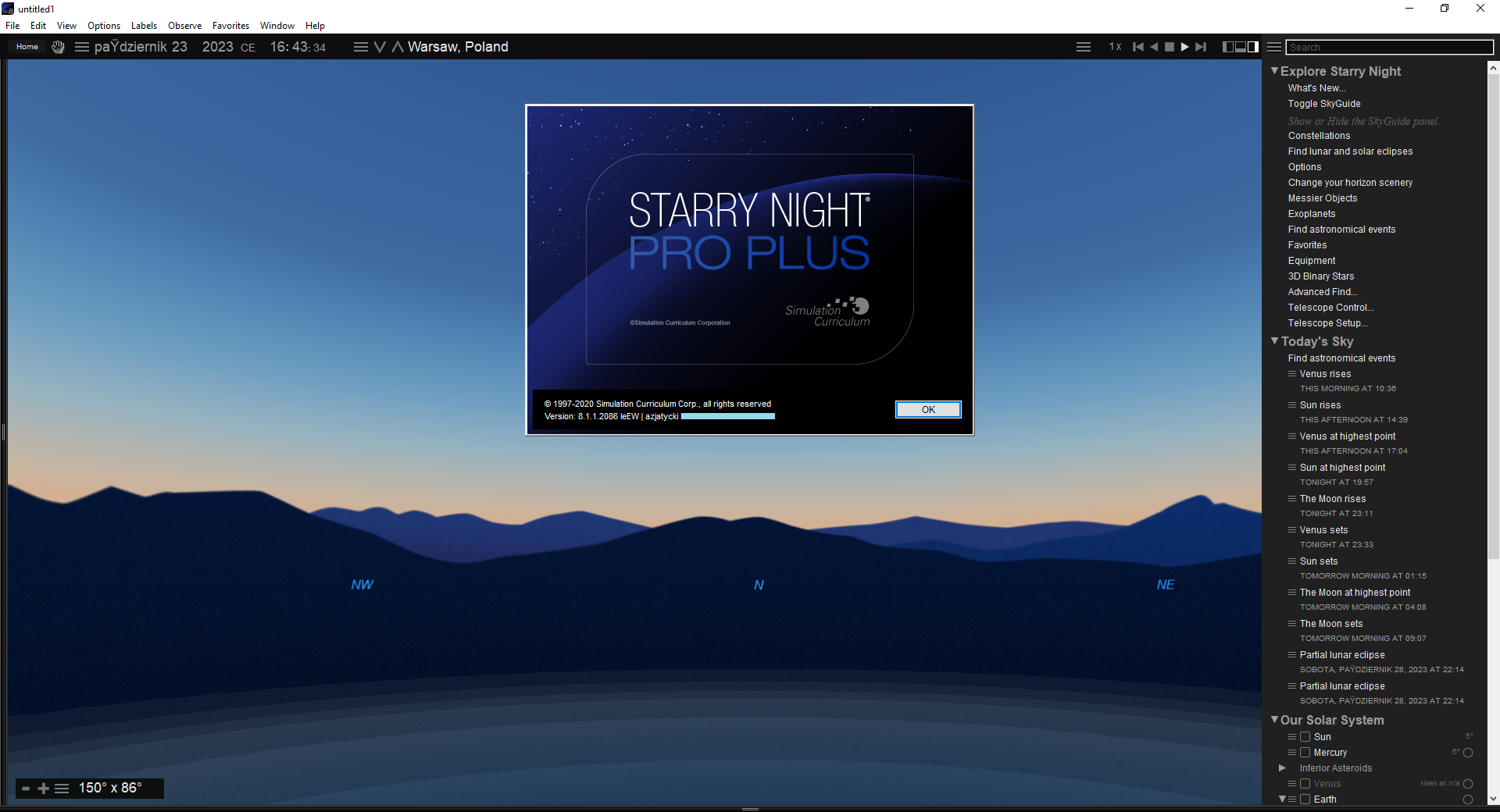The width and height of the screenshot is (1500, 812).
Task: Toggle the Earth orbit circle
Action: tap(1468, 800)
